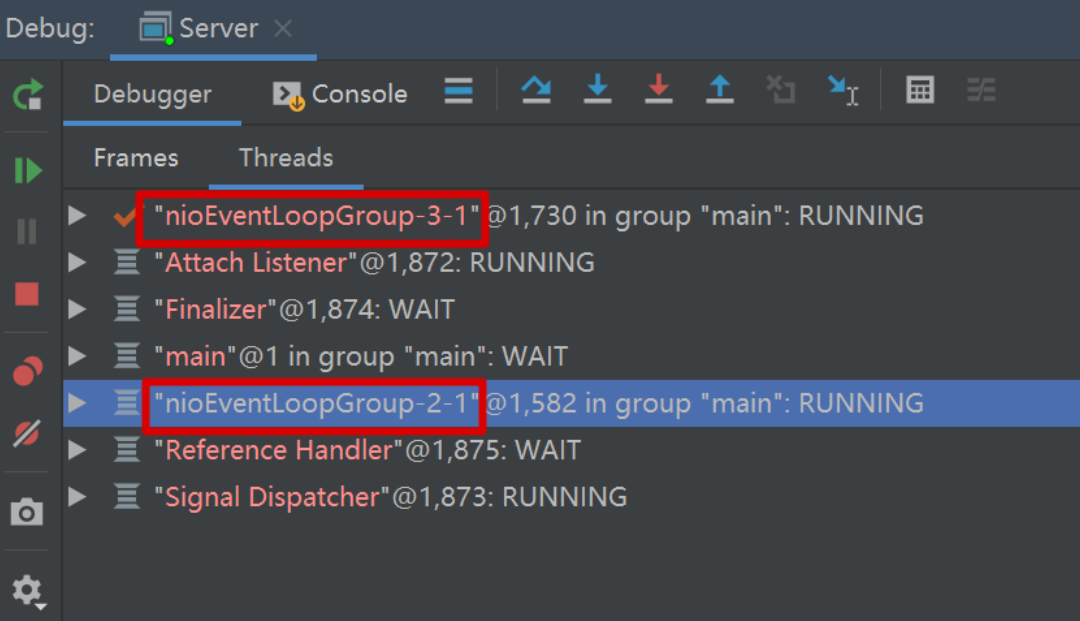The image size is (1080, 621).
Task: Expand Signal Dispatcher thread
Action: [x=77, y=496]
